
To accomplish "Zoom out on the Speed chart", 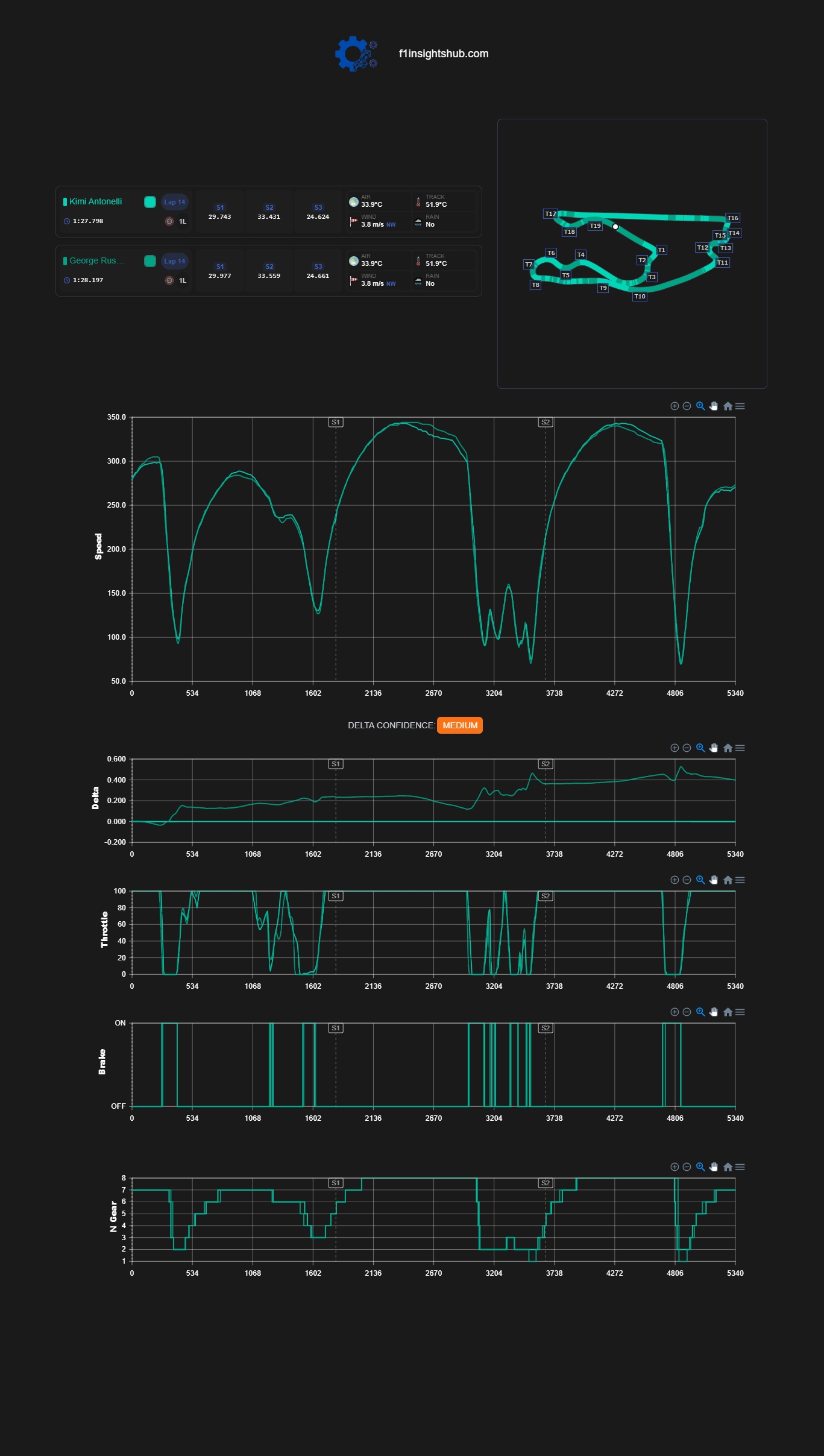I will click(687, 406).
